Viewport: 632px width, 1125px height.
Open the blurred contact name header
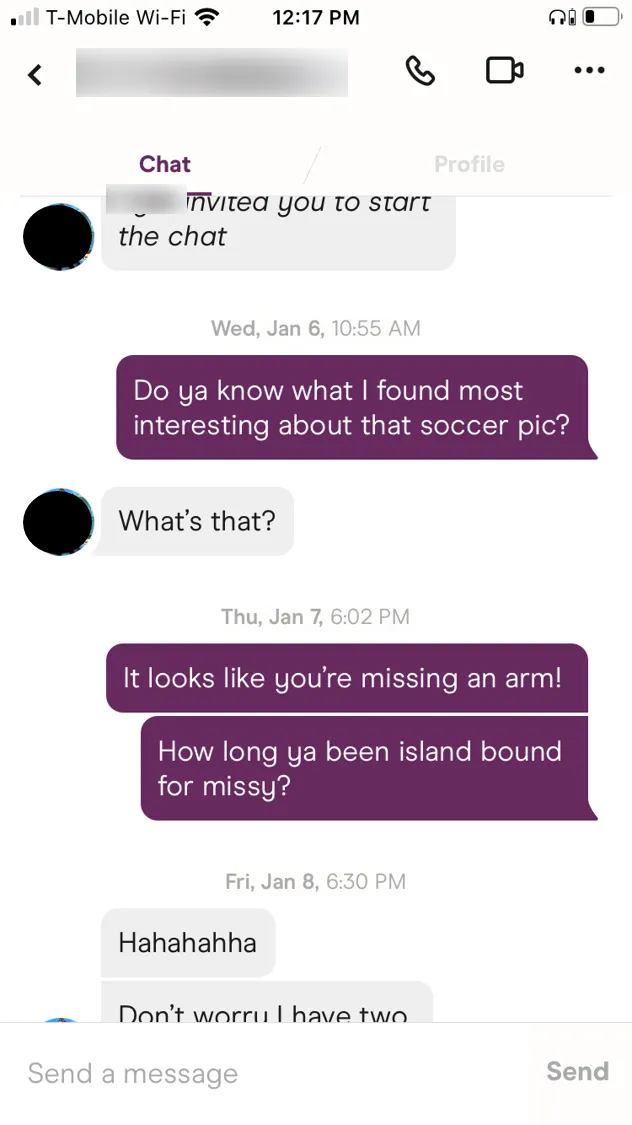coord(212,72)
